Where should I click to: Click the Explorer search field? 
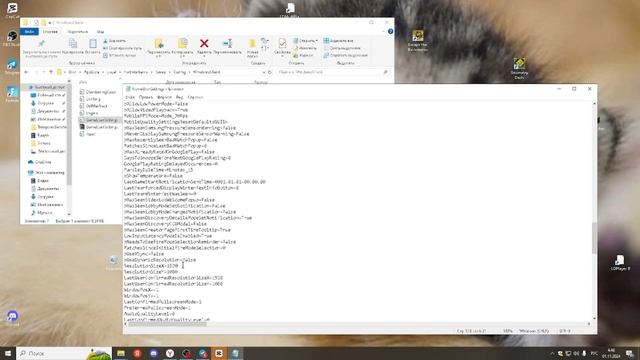[x=333, y=72]
